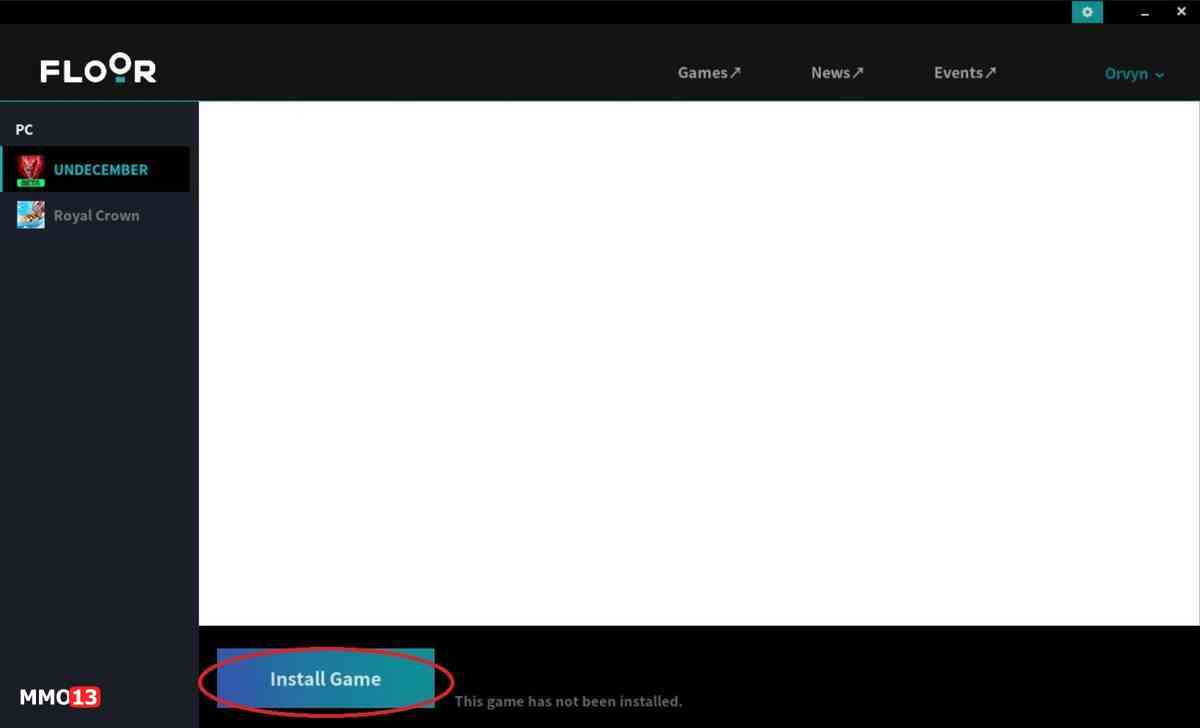Open the settings gear in the title bar

1087,12
